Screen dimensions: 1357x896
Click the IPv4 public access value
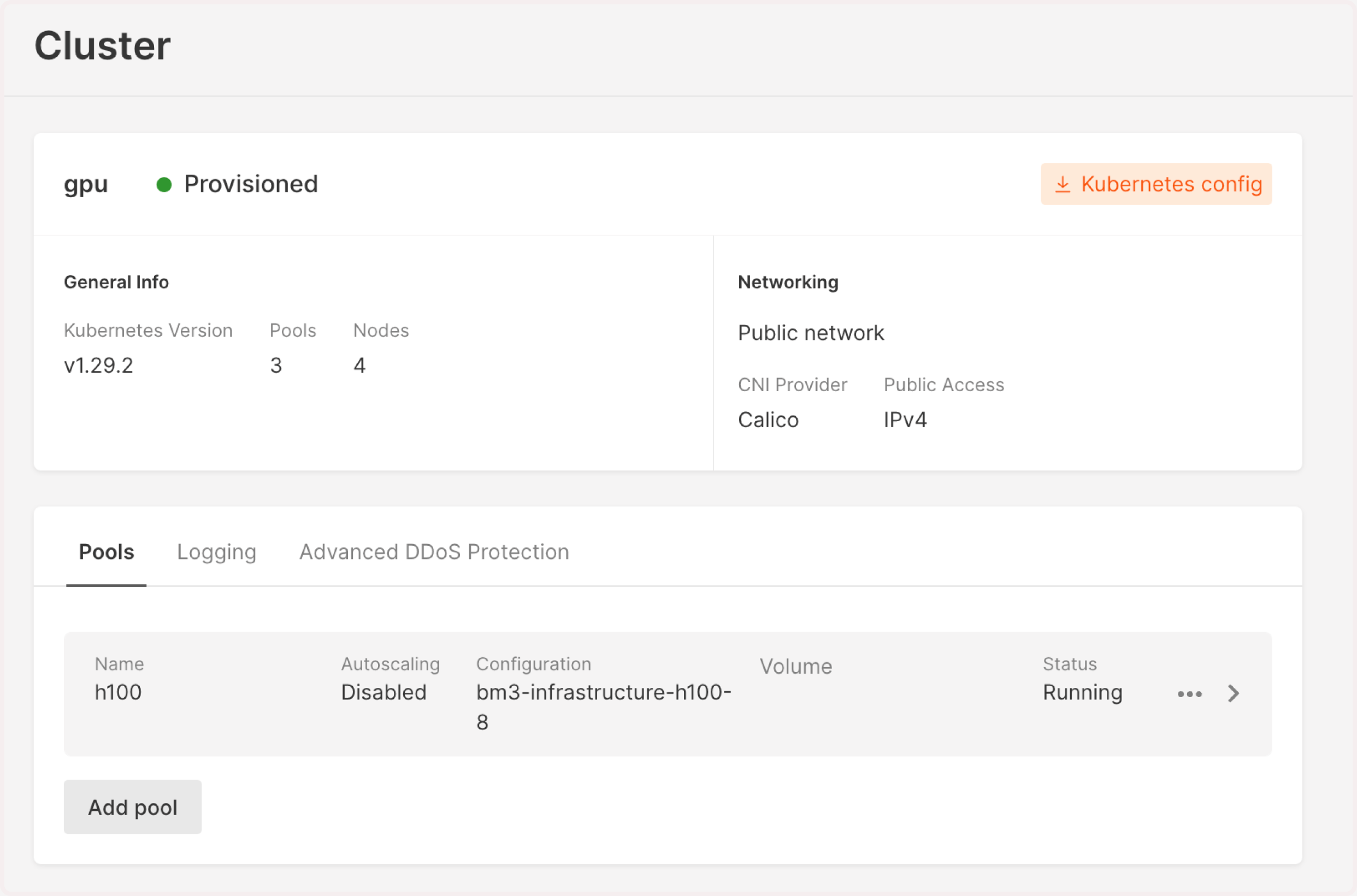[905, 420]
